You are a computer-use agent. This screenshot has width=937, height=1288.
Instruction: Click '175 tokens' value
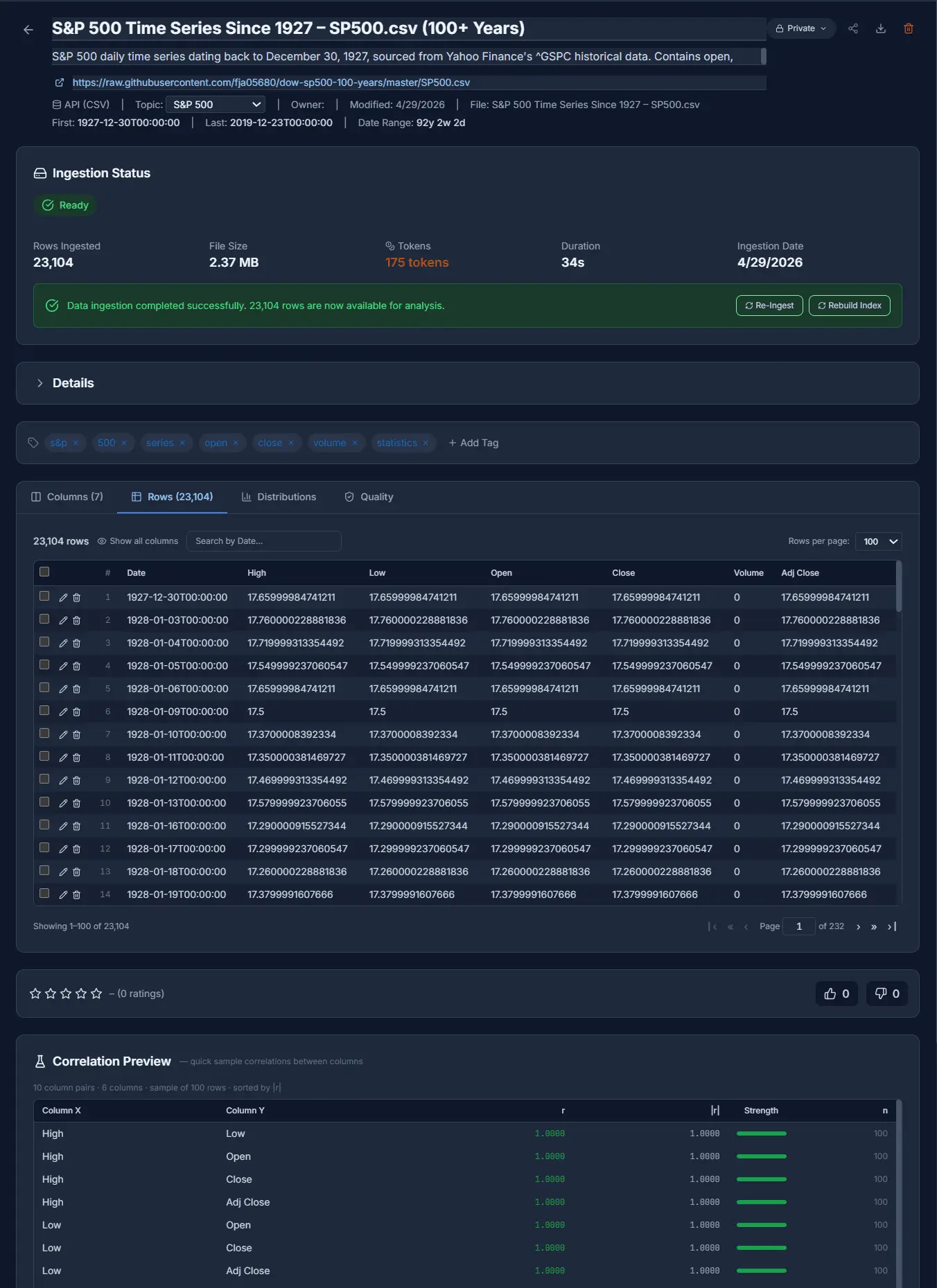click(417, 263)
